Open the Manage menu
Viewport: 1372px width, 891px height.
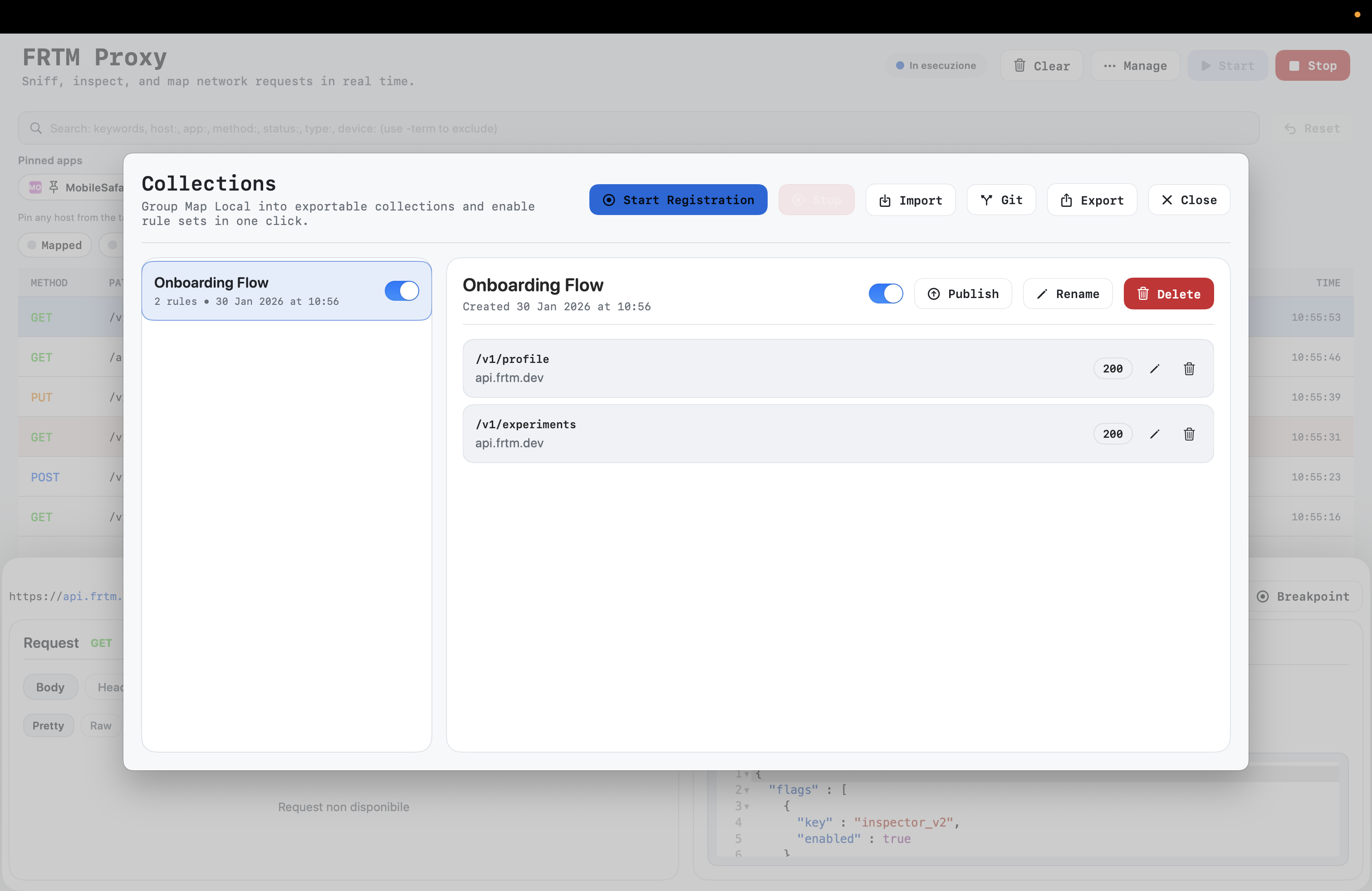tap(1135, 66)
